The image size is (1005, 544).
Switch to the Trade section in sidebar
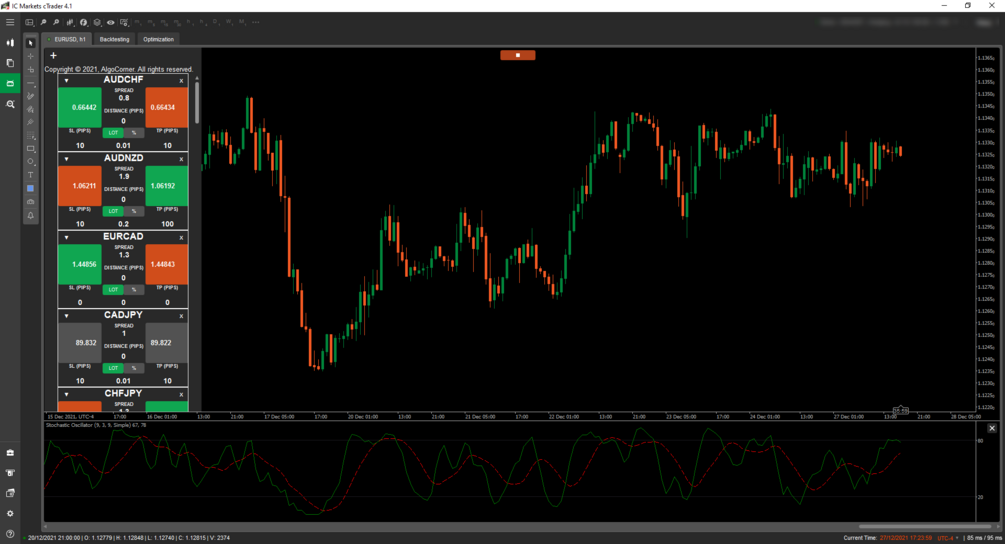10,43
